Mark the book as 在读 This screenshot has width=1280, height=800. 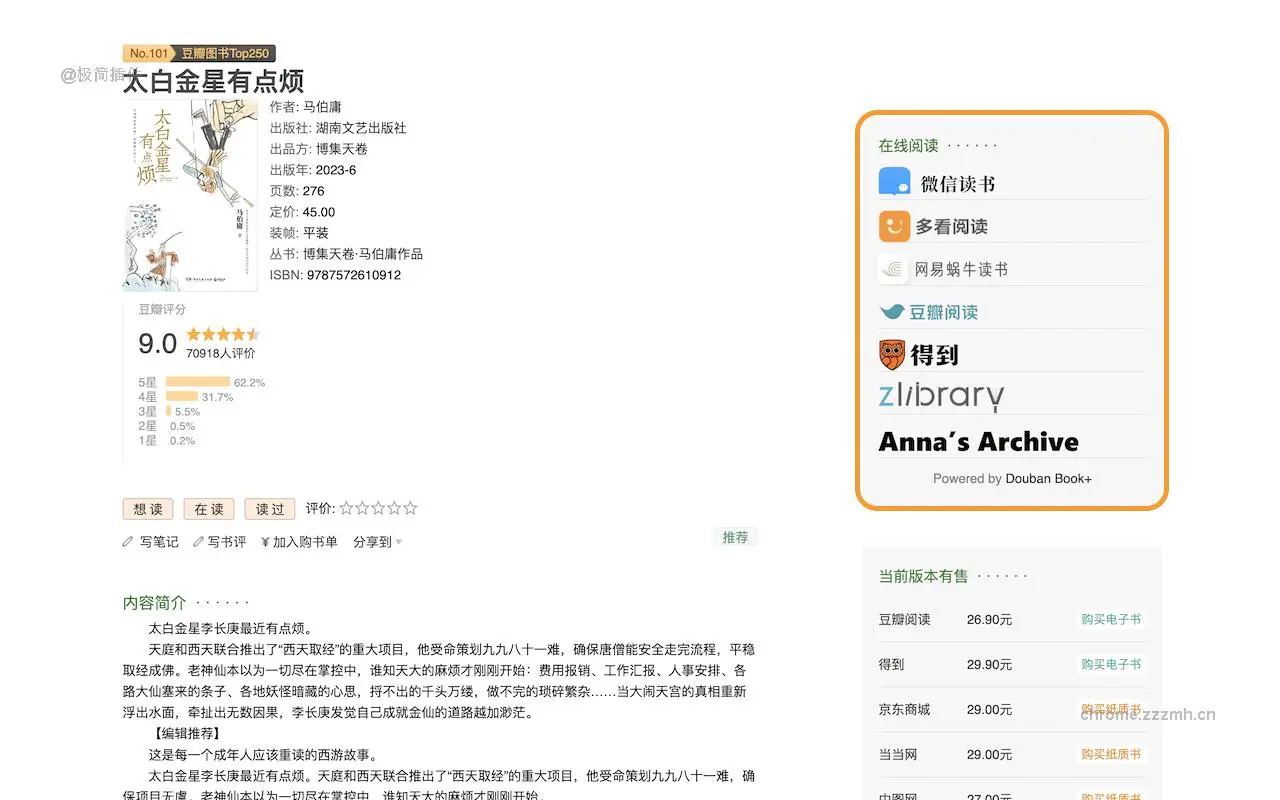208,509
